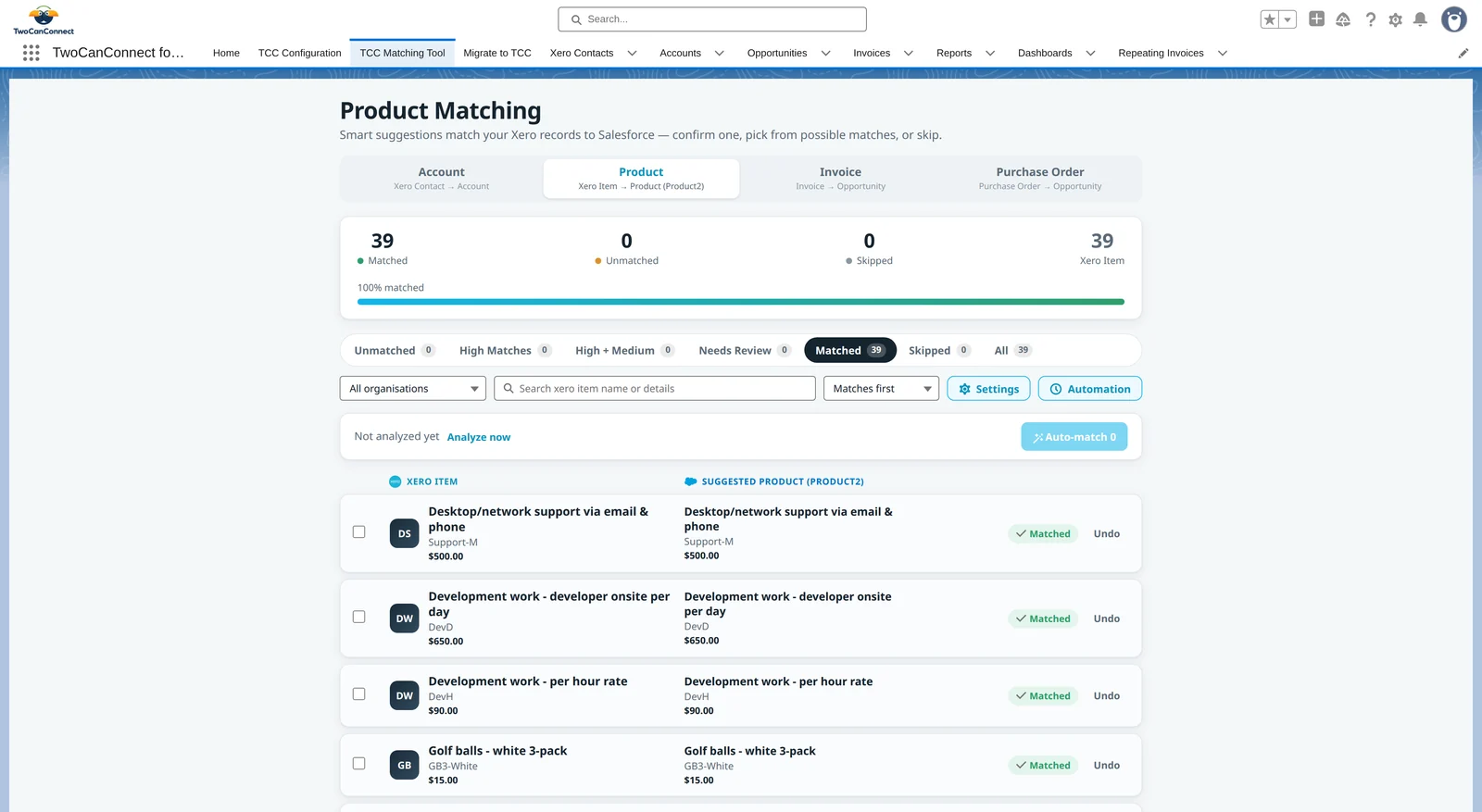Screen dimensions: 1482x812
Task: Click the 0 Unmatched statistic
Action: [x=627, y=249]
